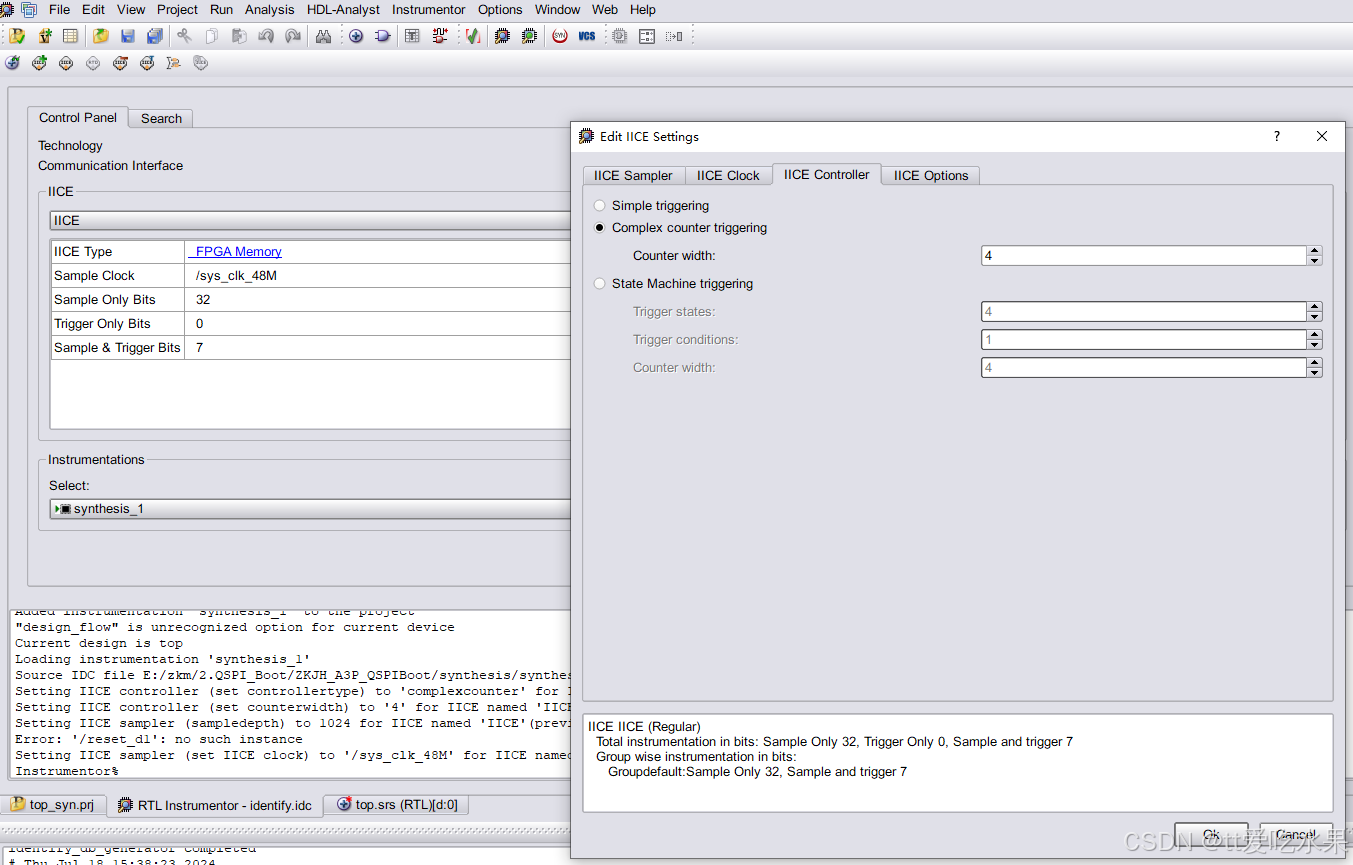Switch to the top.srs (RTL) bottom tab
The width and height of the screenshot is (1353, 865).
396,804
